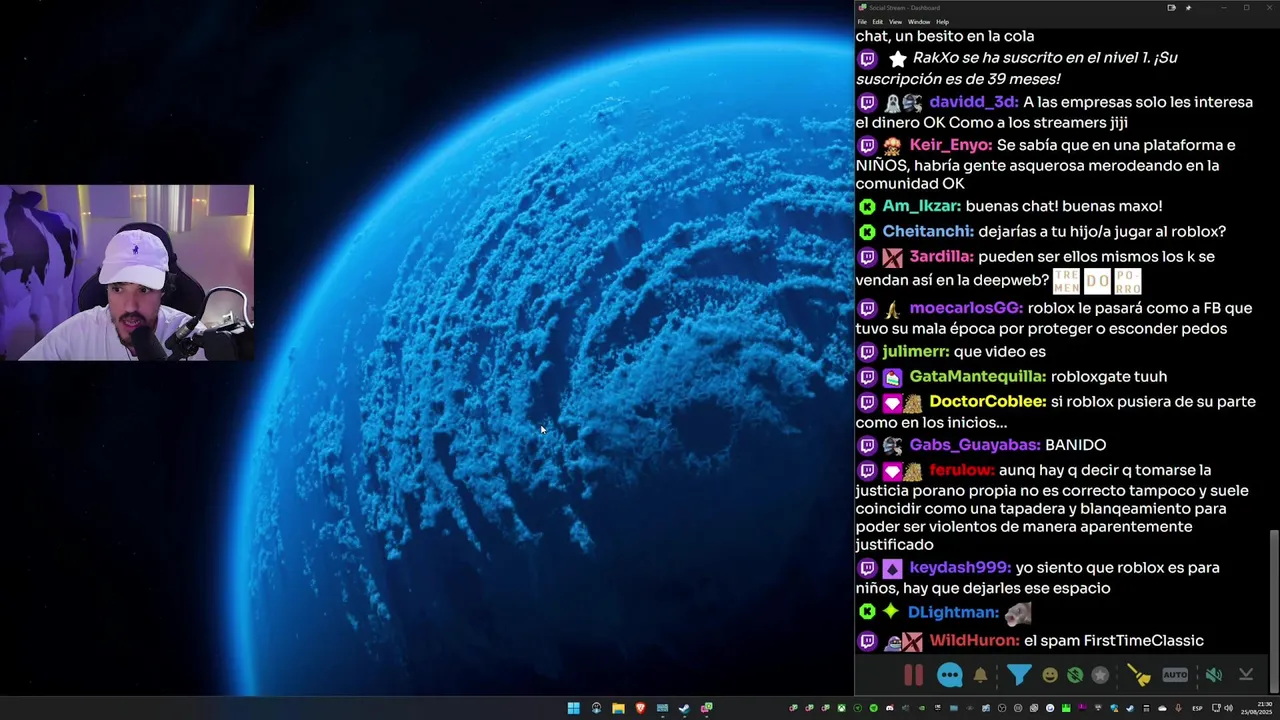This screenshot has width=1280, height=720.
Task: Click username Gabs_Guayabas in chat
Action: (x=974, y=444)
